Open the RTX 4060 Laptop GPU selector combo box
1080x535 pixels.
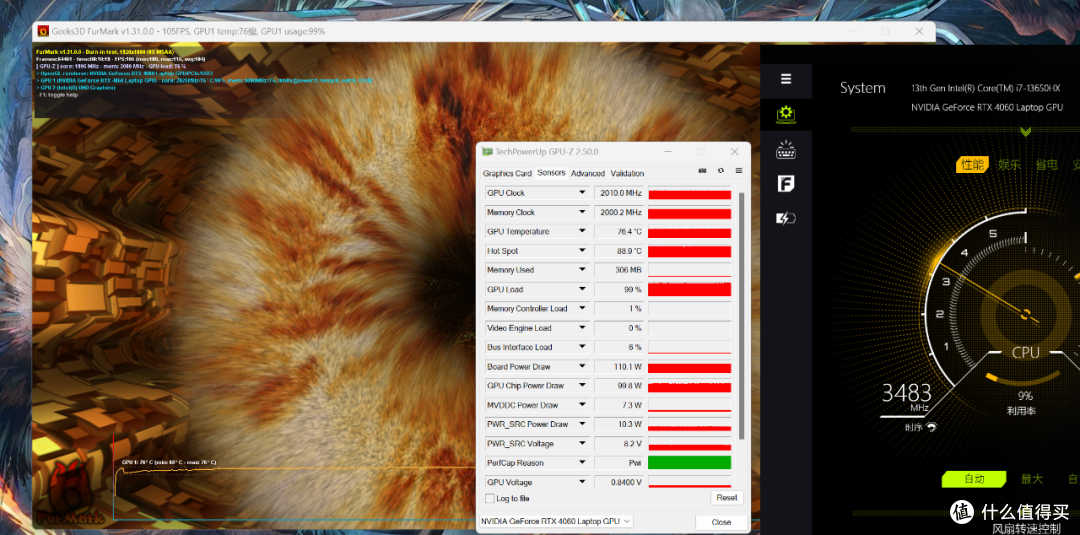(x=556, y=522)
